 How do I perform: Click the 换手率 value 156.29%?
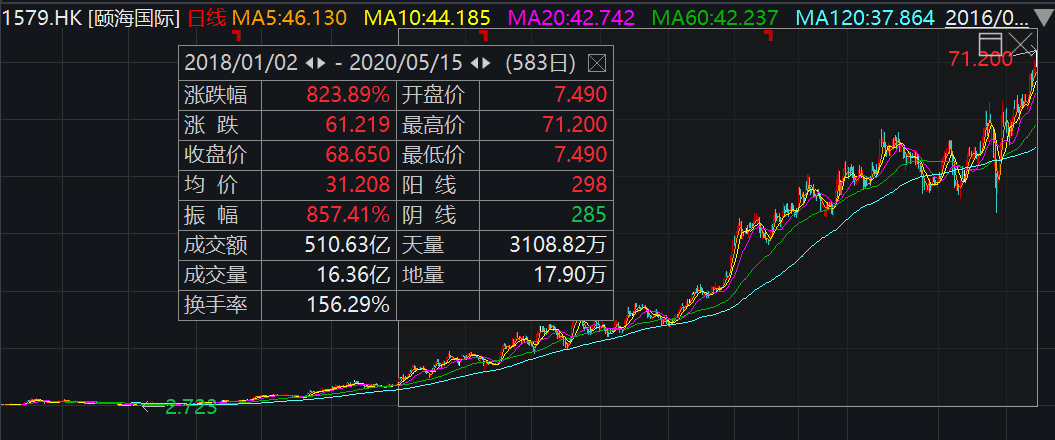coord(349,305)
